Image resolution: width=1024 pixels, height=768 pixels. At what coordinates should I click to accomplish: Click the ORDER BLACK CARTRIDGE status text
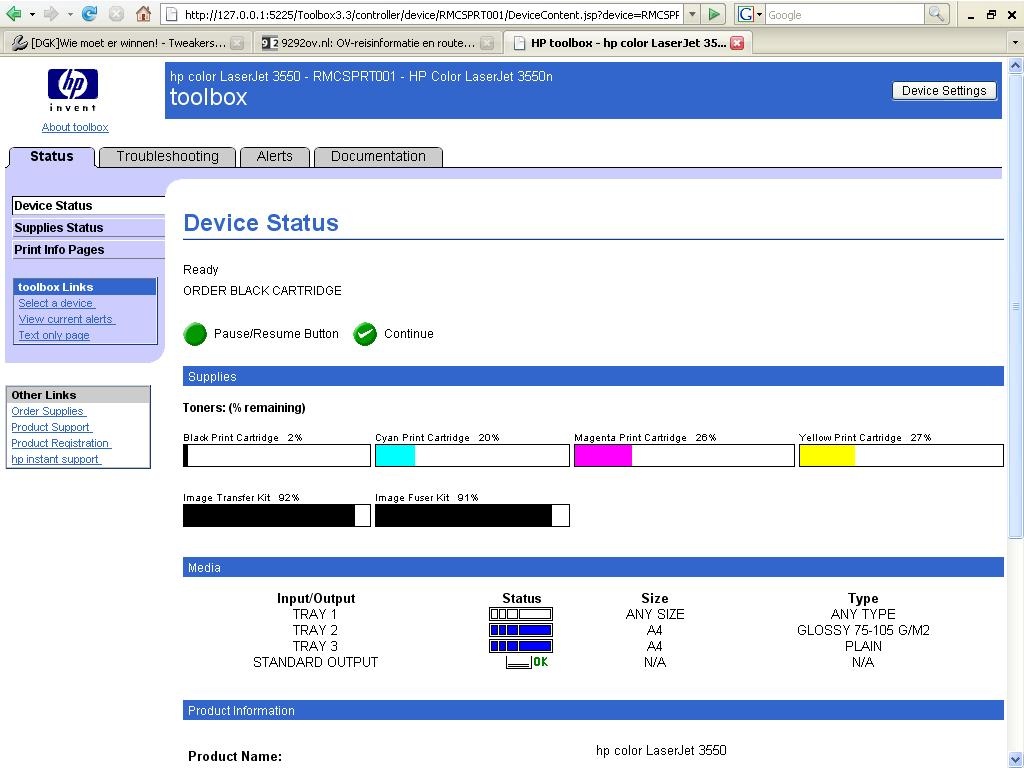263,291
